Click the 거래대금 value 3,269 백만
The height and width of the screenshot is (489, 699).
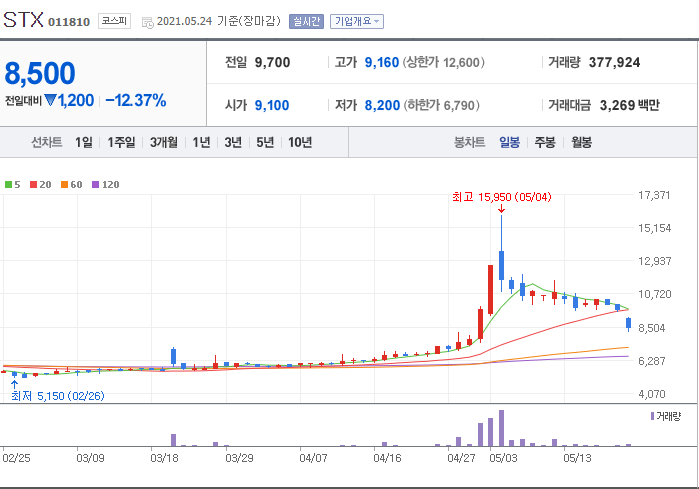pos(629,105)
